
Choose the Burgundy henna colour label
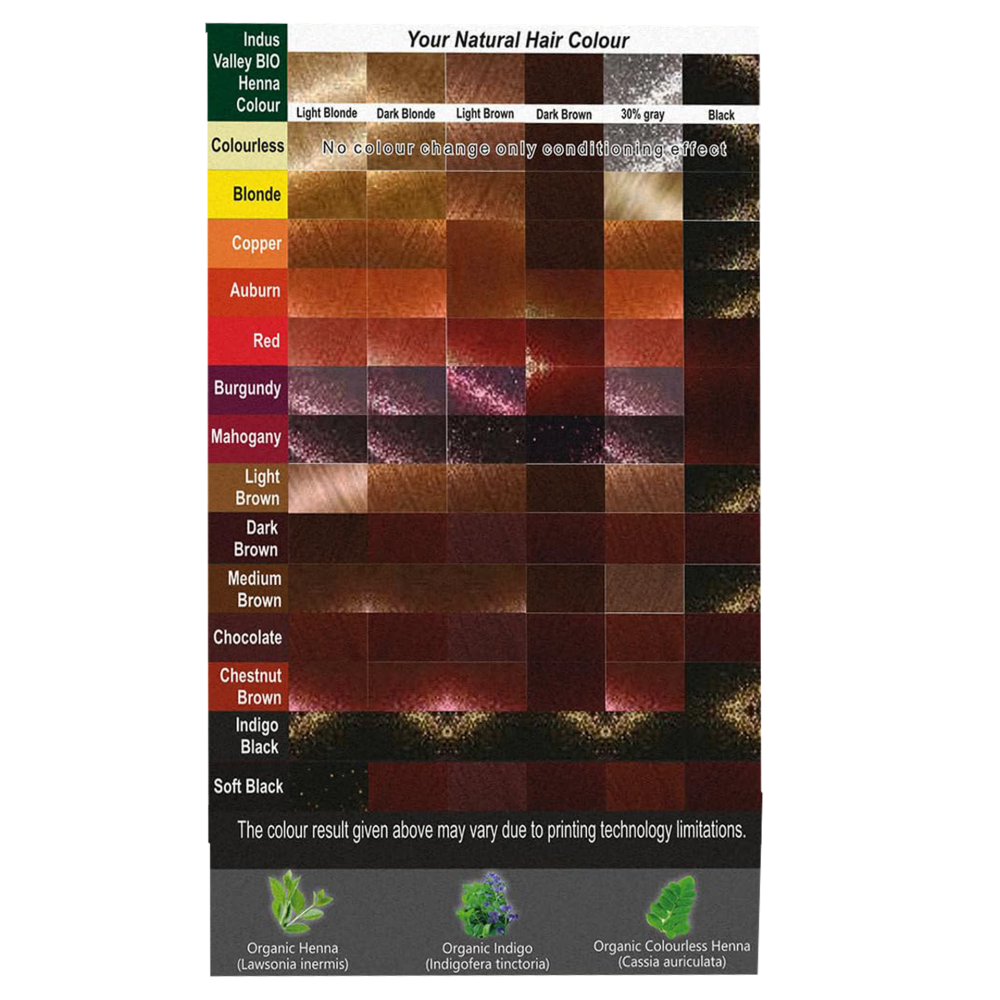click(247, 390)
